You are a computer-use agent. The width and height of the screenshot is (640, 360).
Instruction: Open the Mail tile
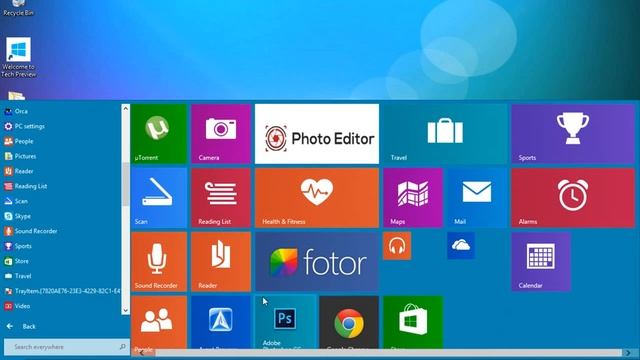[x=477, y=198]
